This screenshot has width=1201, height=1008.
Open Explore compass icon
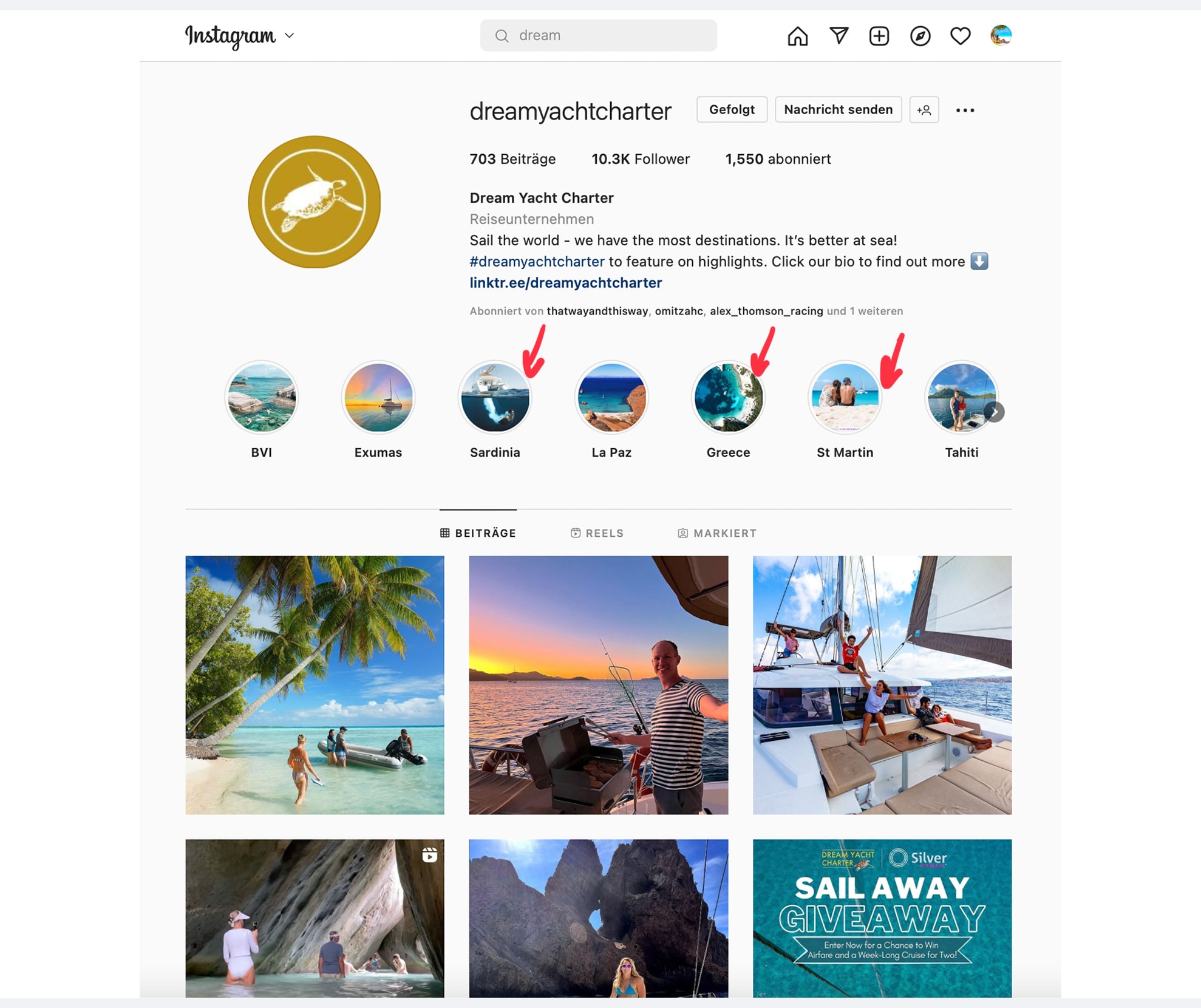click(x=920, y=36)
